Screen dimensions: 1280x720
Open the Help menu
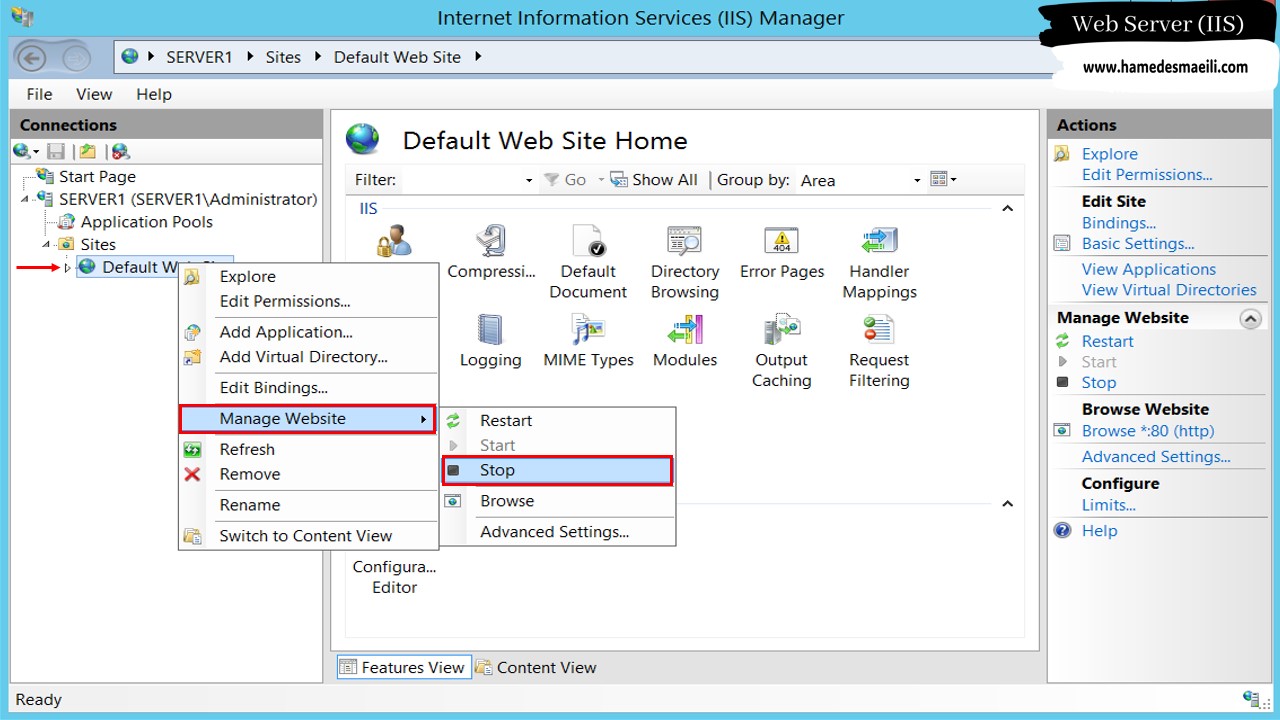(x=154, y=94)
